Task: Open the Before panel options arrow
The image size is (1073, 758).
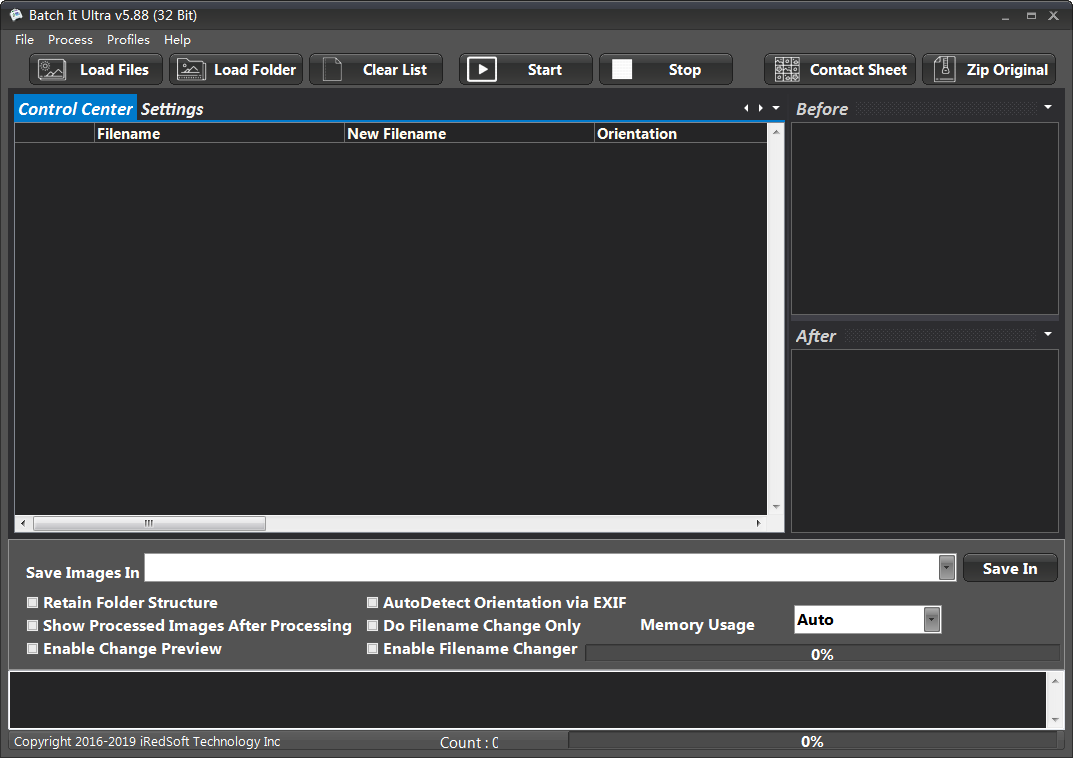Action: 1048,107
